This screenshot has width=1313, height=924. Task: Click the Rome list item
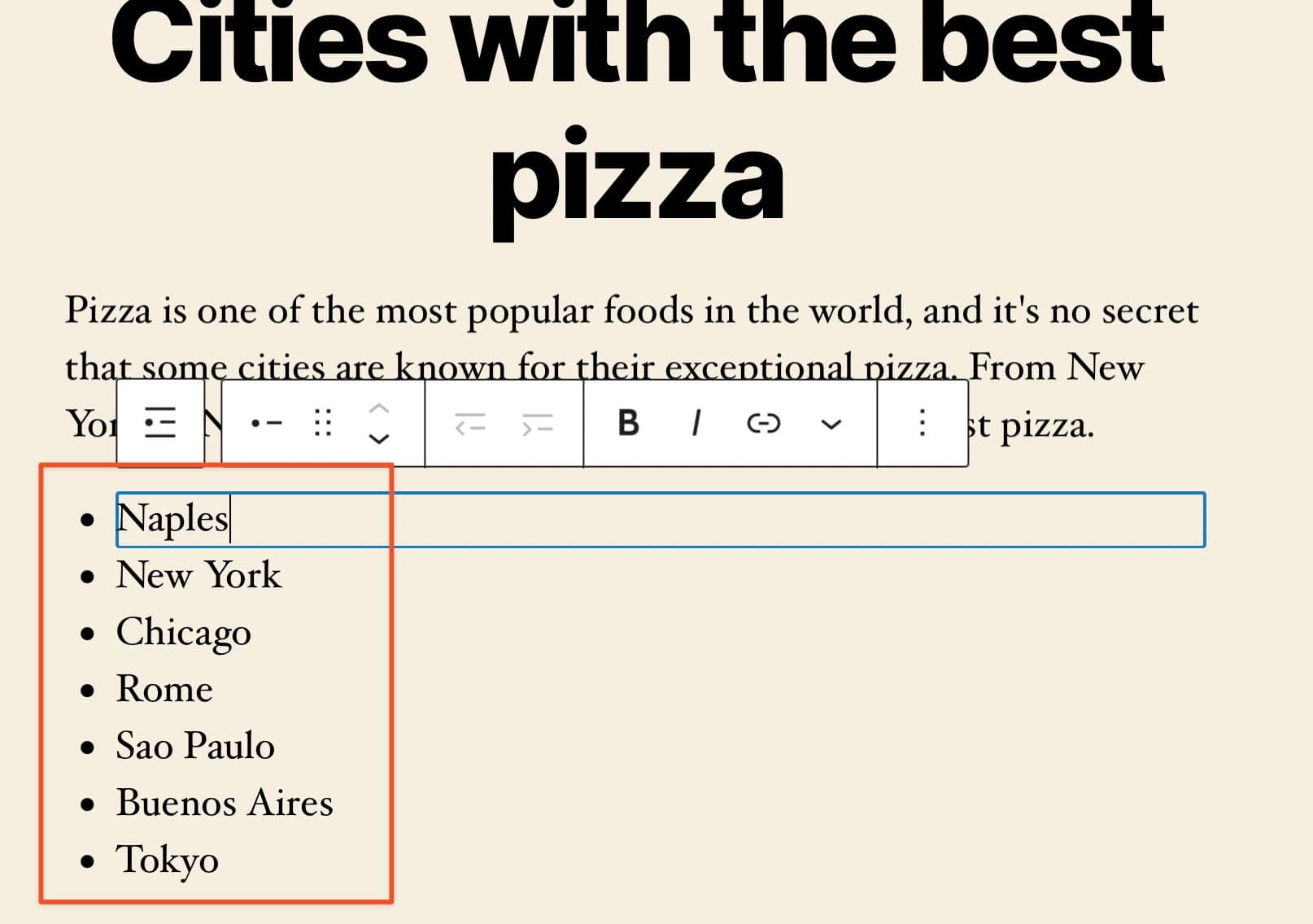[x=164, y=689]
